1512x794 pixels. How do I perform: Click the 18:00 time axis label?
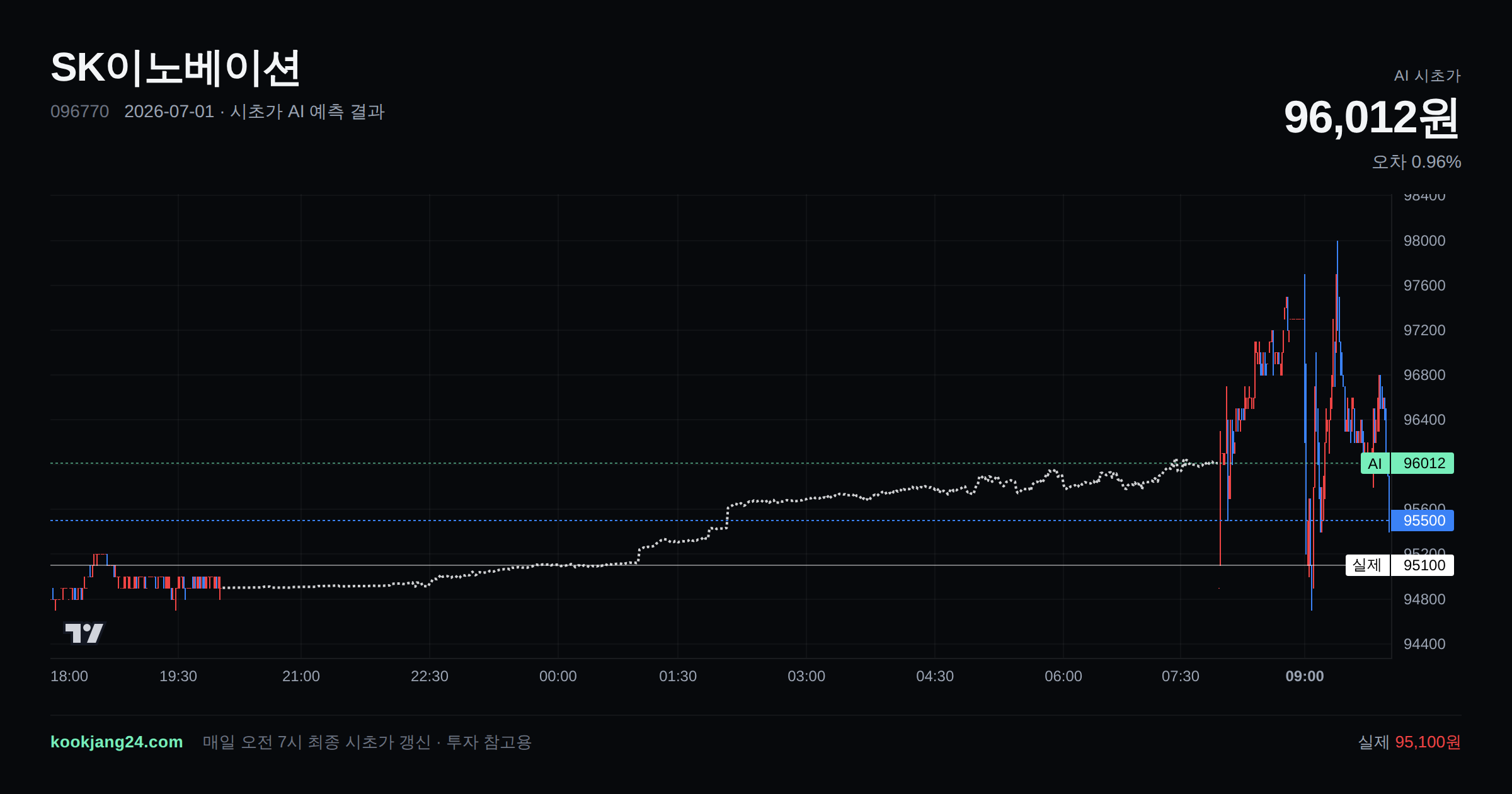pyautogui.click(x=69, y=676)
